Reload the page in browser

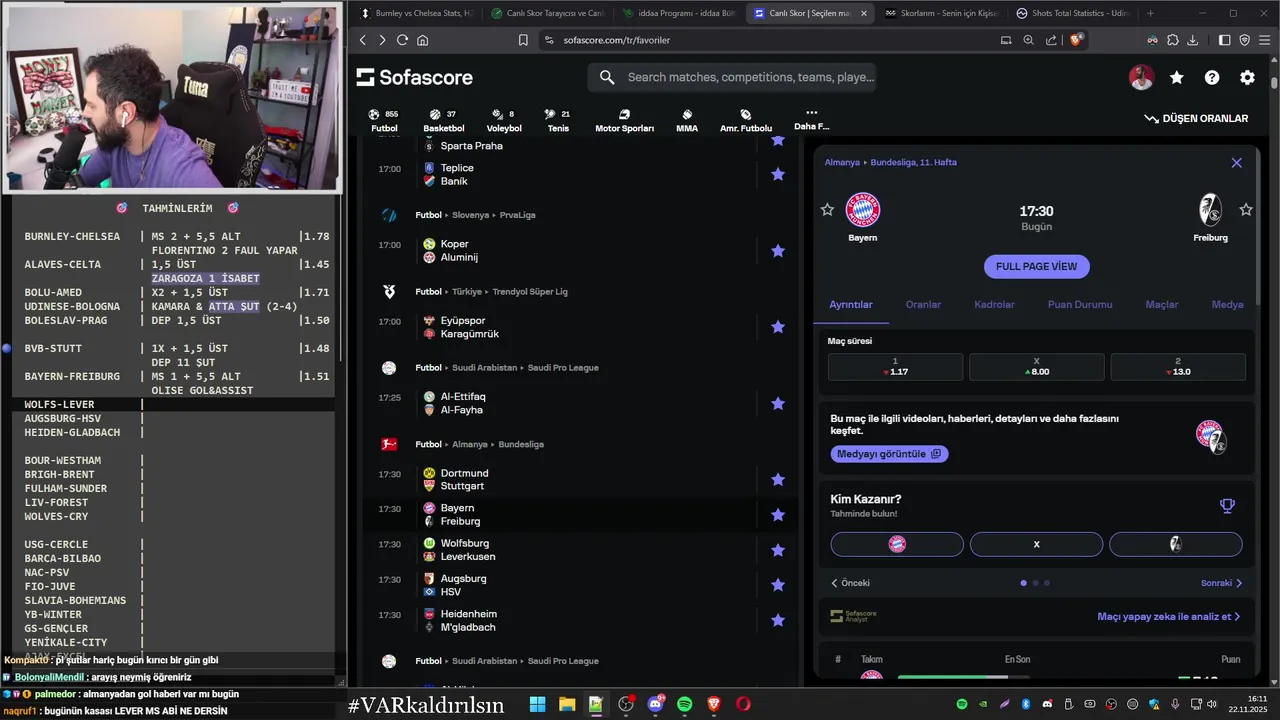(402, 40)
